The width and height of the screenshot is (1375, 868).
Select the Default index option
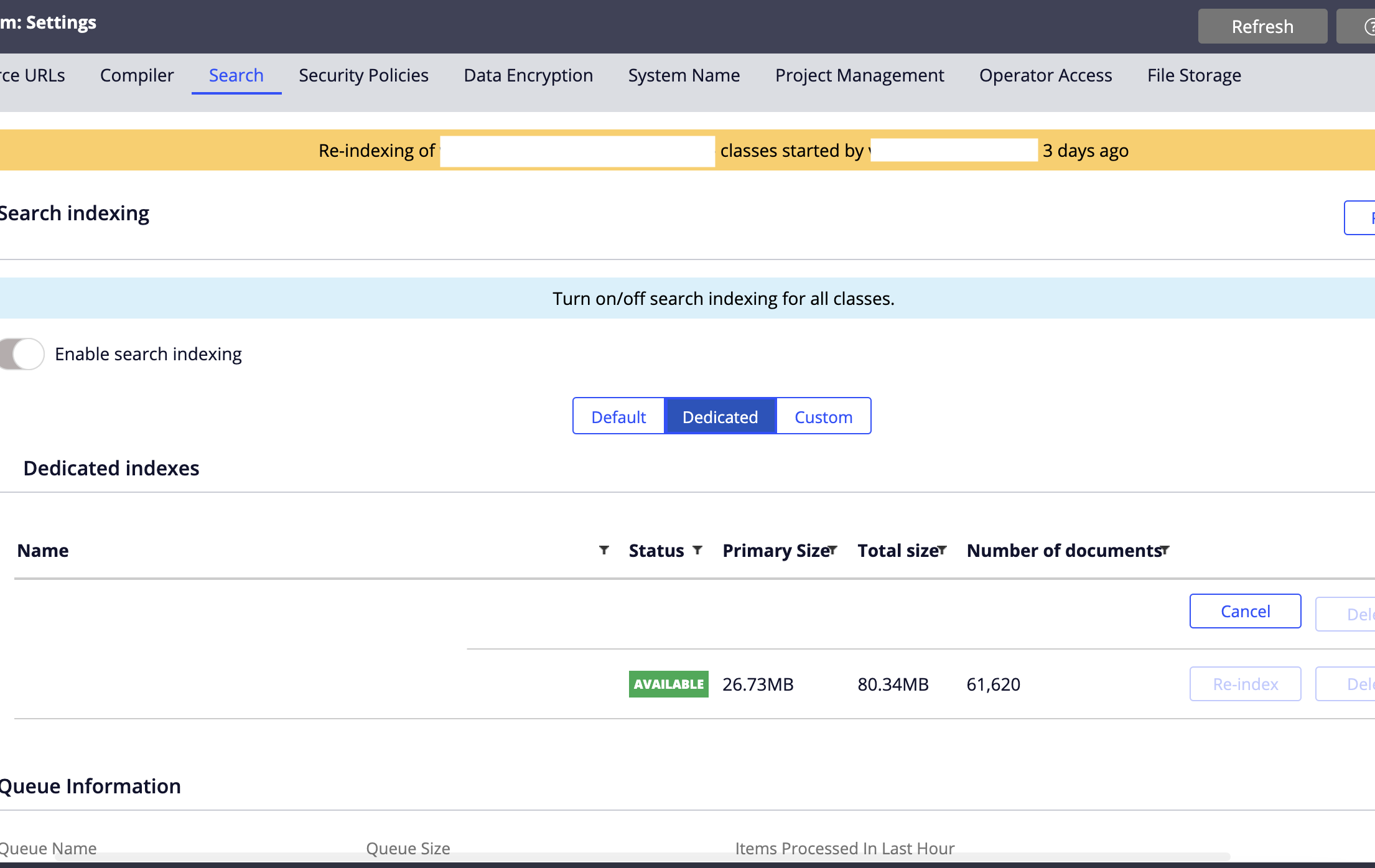tap(618, 416)
